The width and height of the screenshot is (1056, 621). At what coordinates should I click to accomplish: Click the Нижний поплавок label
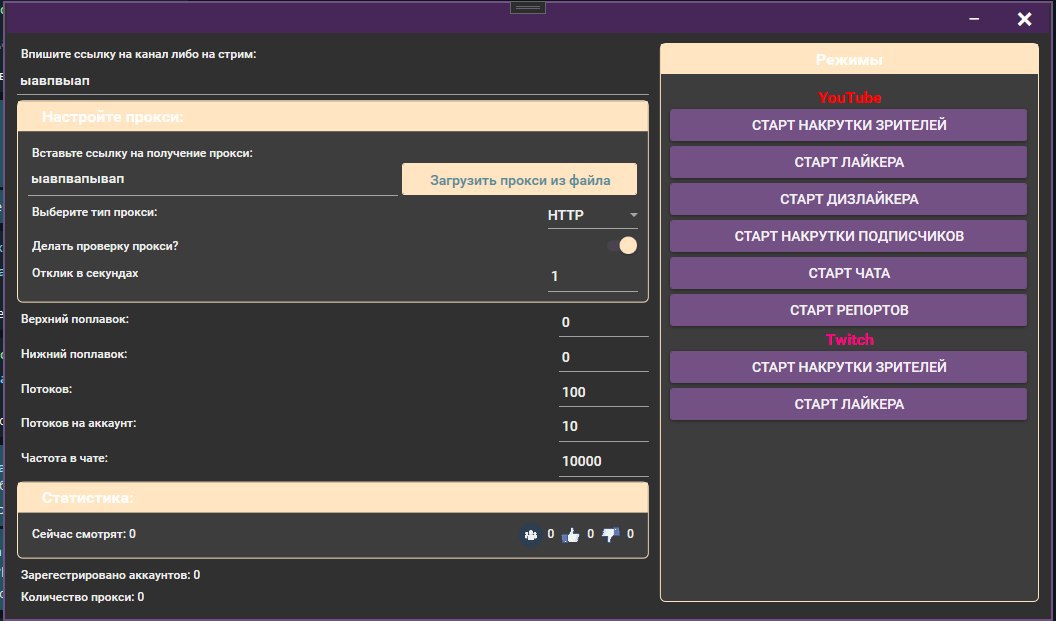click(74, 354)
